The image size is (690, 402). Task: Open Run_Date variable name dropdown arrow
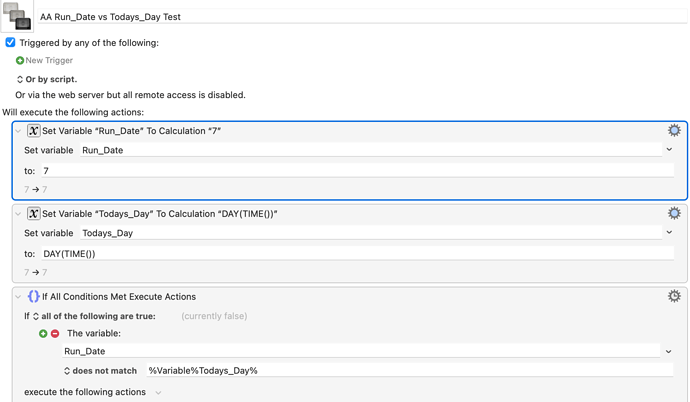(669, 150)
